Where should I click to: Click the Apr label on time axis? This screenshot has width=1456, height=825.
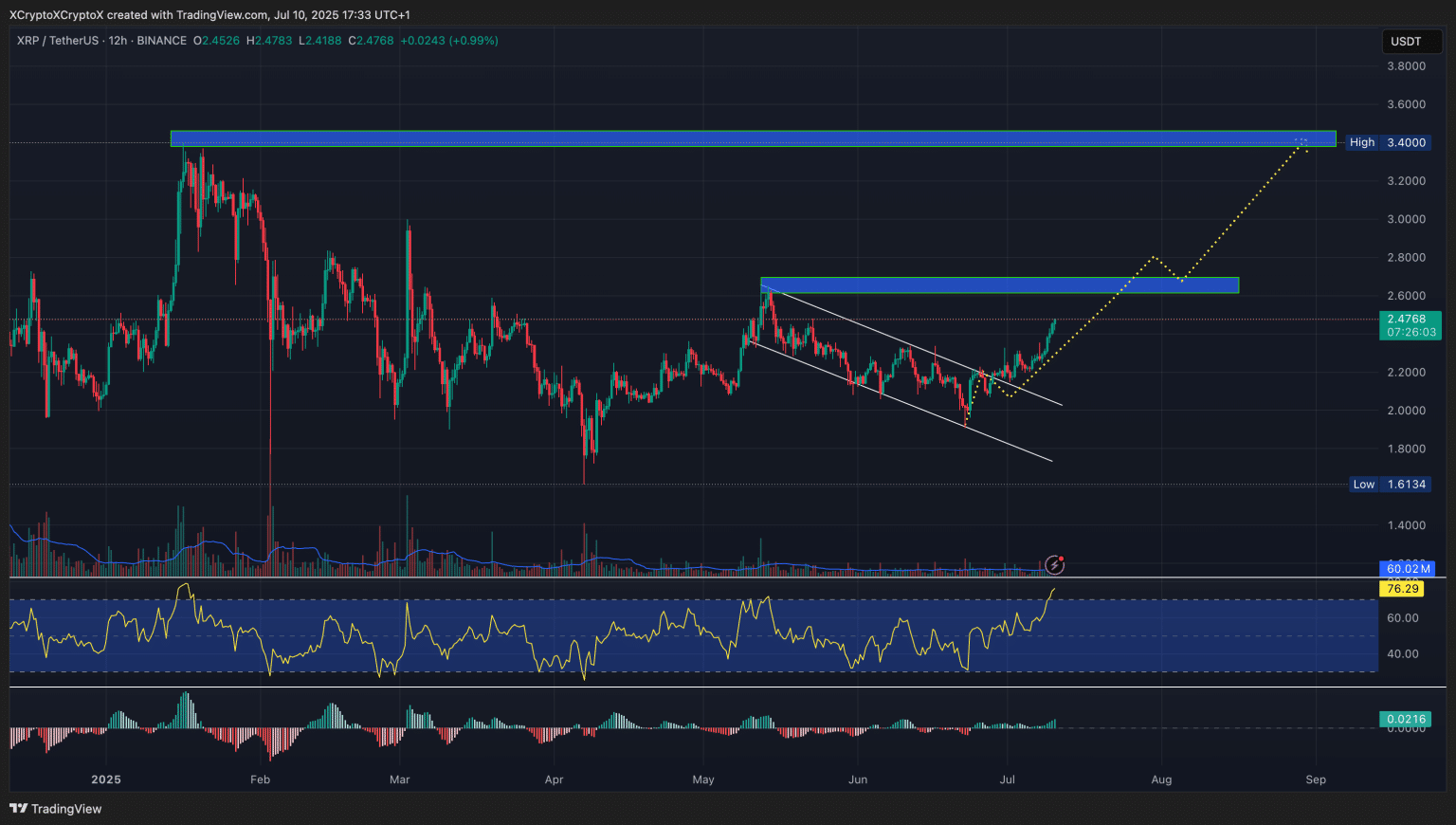click(555, 779)
